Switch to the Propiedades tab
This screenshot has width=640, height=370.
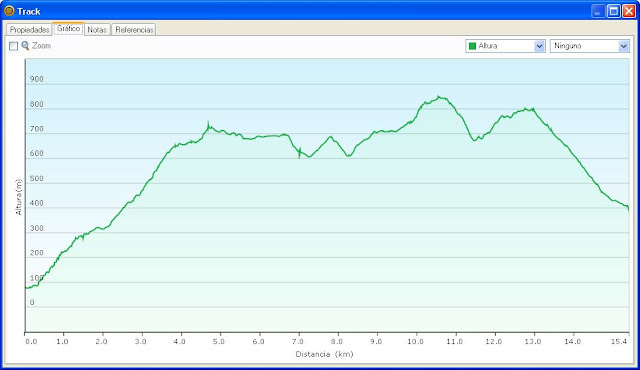(29, 30)
